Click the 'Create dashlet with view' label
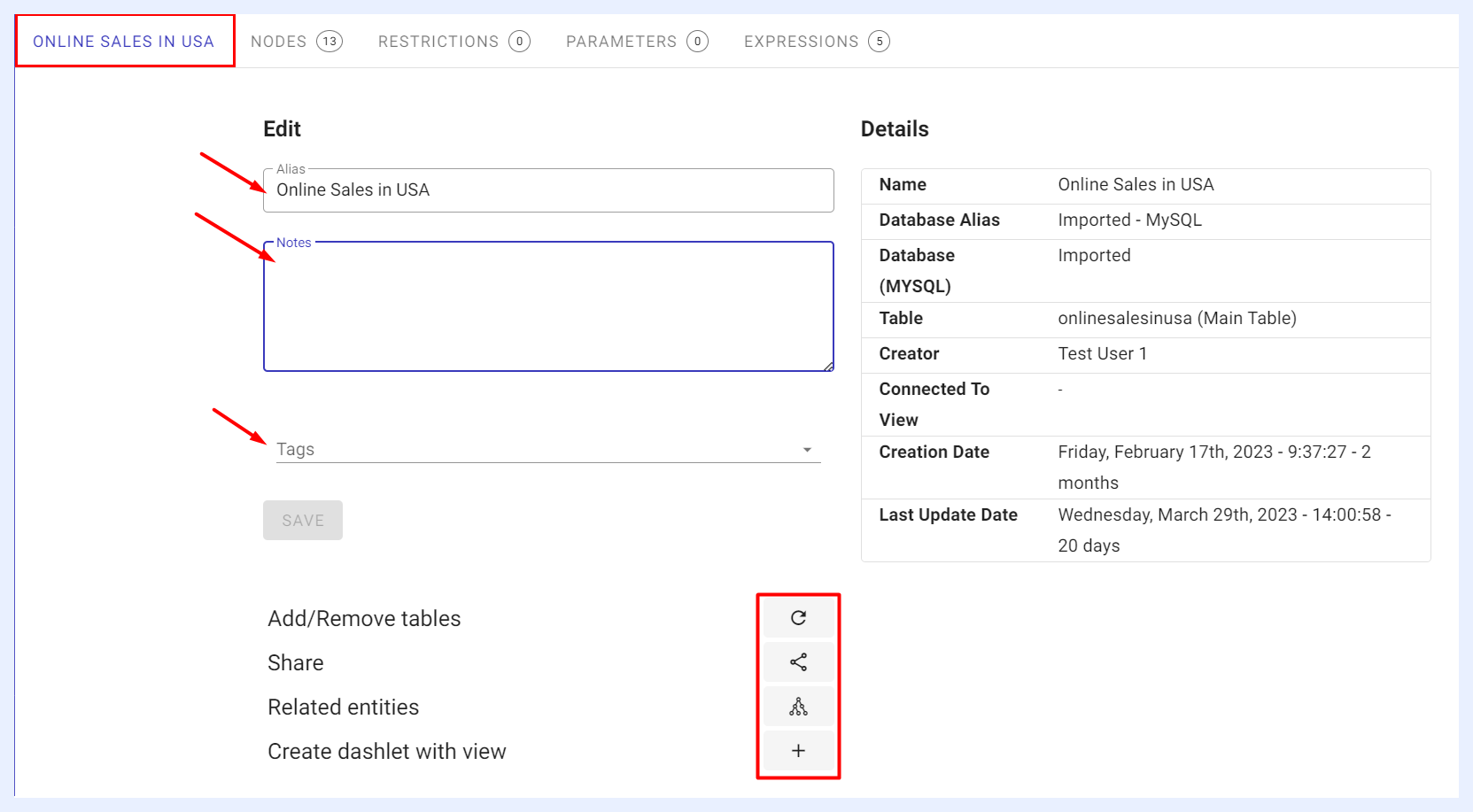The width and height of the screenshot is (1473, 812). [387, 751]
